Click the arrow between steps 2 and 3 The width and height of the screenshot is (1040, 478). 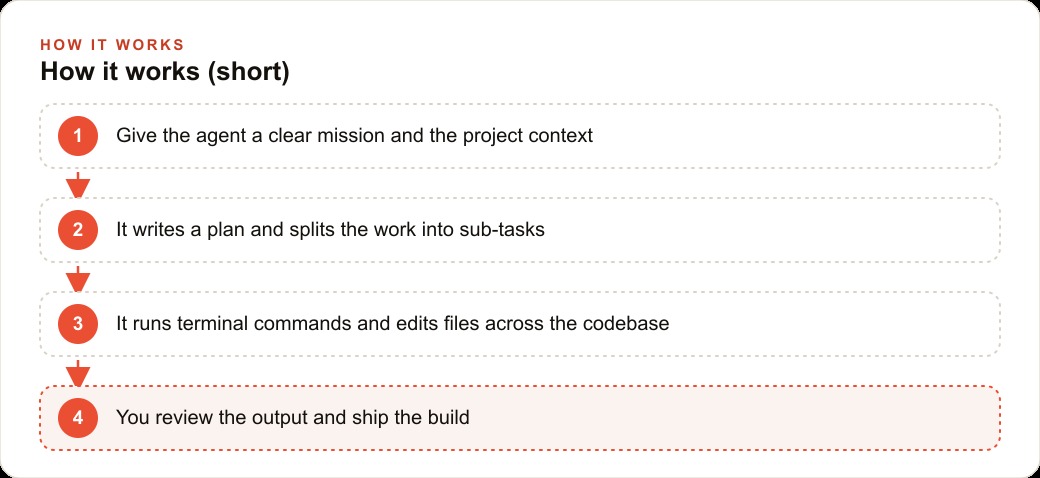78,278
